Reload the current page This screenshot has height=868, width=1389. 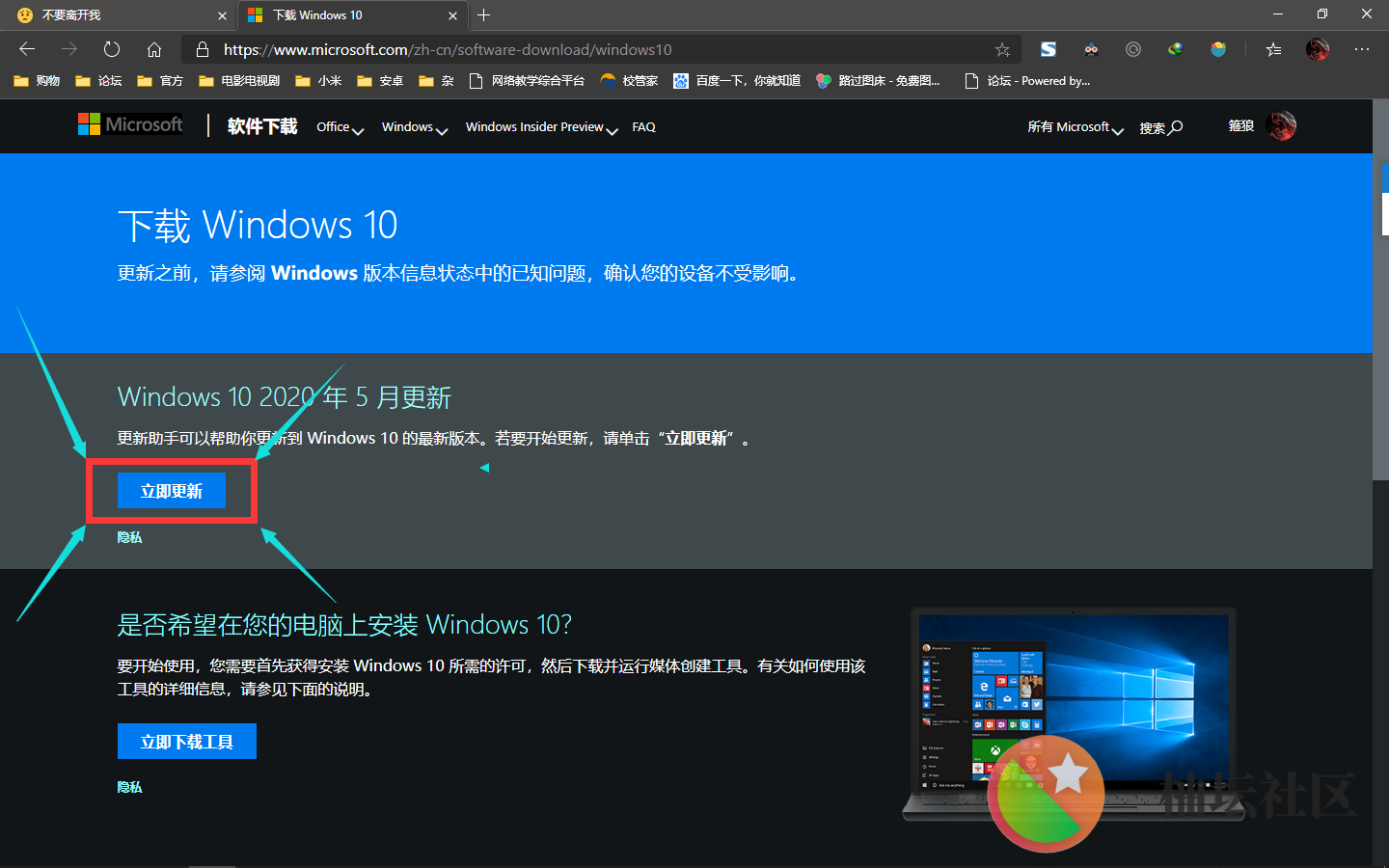tap(112, 49)
